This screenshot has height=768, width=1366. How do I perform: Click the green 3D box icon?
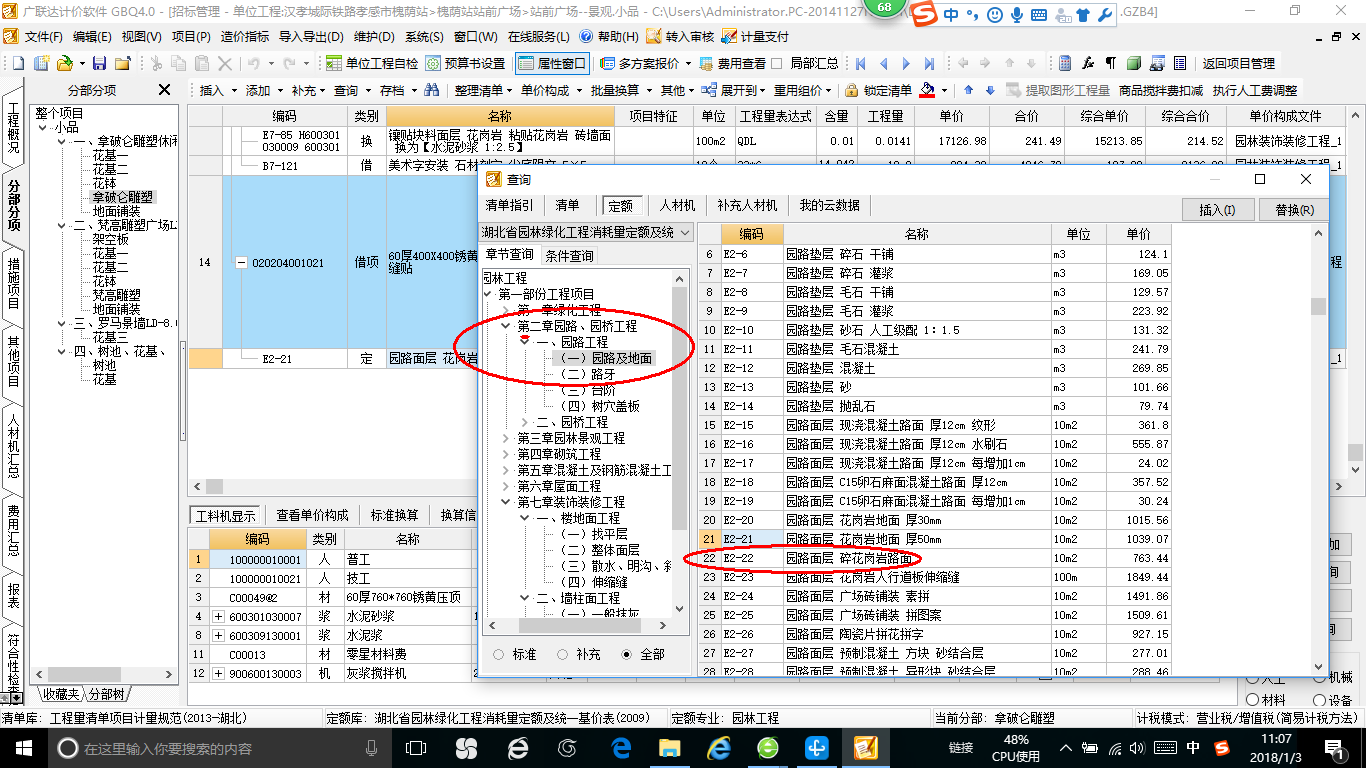pyautogui.click(x=1134, y=63)
